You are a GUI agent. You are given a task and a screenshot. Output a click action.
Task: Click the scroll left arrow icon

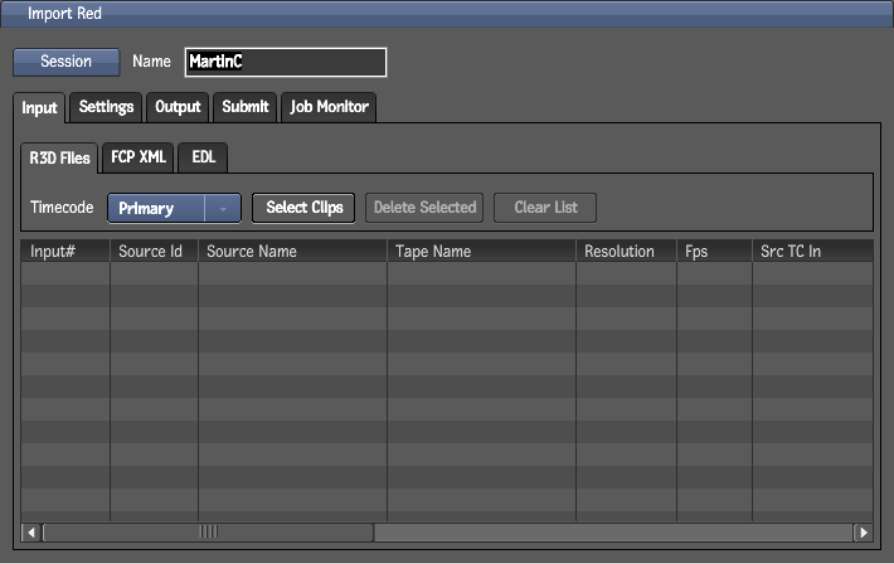(31, 532)
